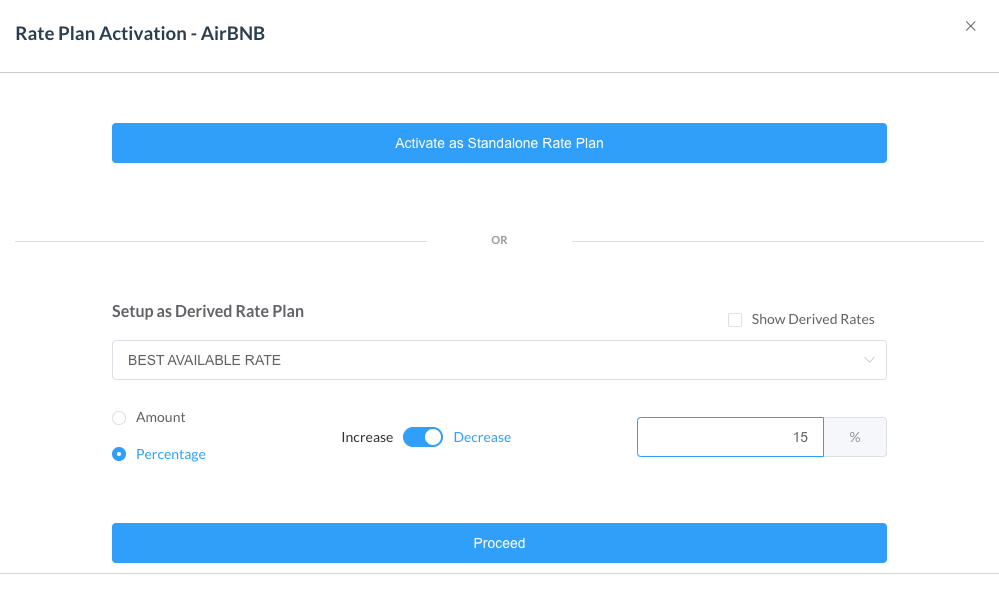Viewport: 999px width, 610px height.
Task: Click the Show Derived Rates label text
Action: pos(813,319)
